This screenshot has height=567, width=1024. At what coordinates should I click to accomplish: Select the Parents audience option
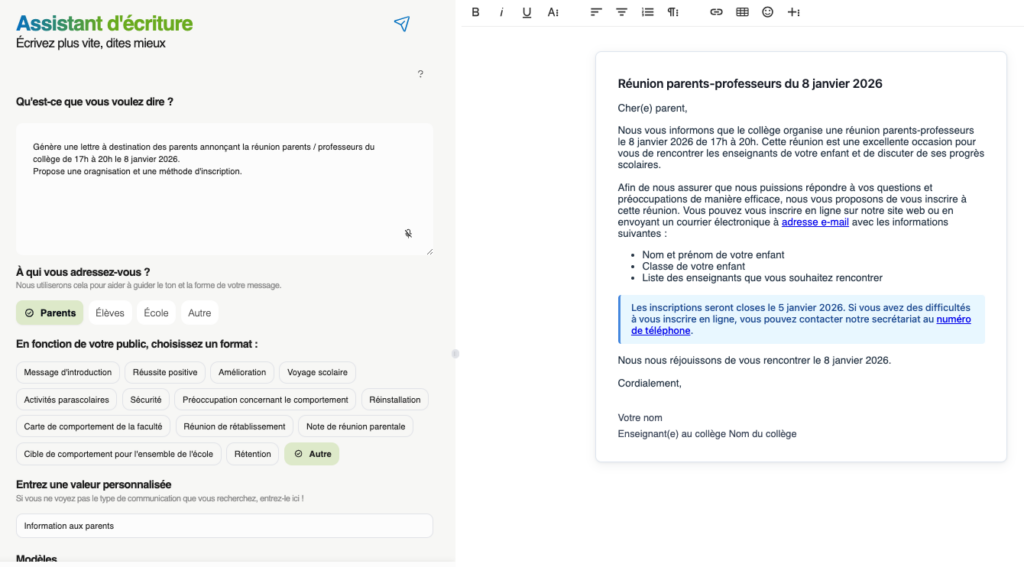point(50,313)
